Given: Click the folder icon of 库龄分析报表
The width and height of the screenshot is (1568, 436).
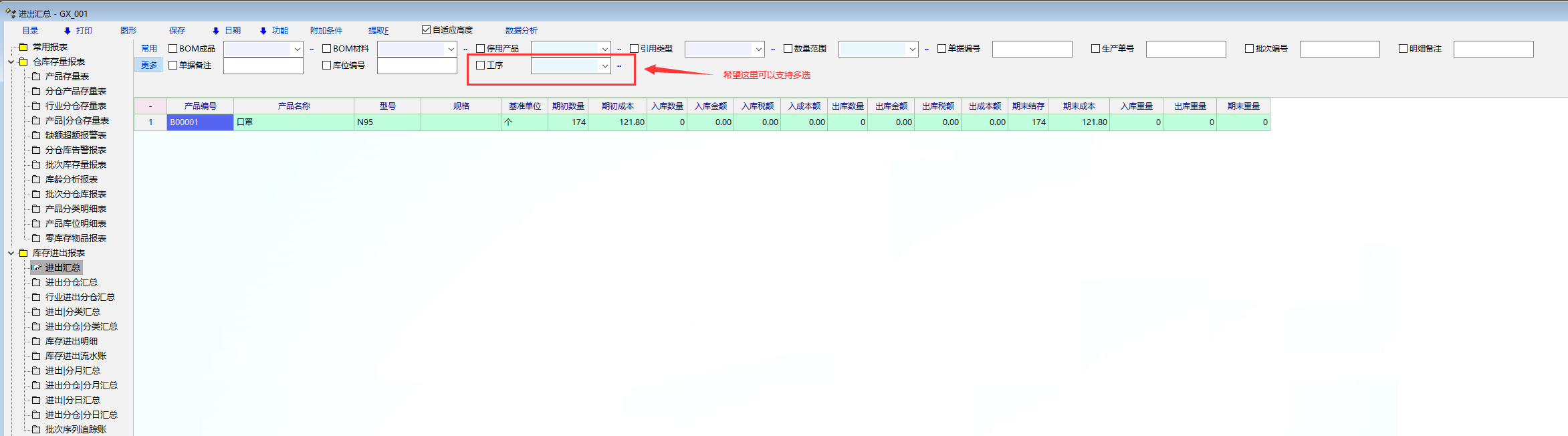Looking at the screenshot, I should (36, 179).
